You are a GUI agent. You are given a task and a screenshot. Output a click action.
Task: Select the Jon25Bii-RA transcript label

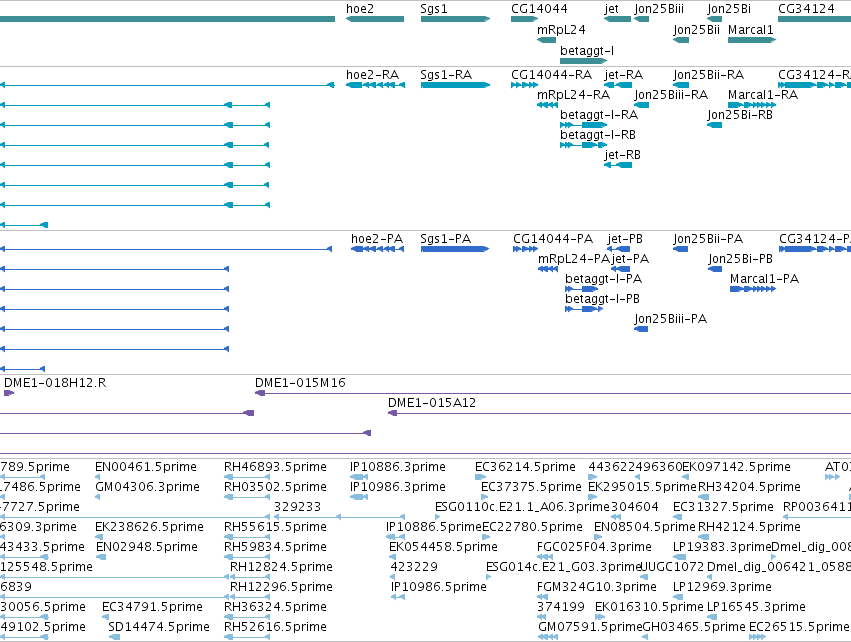pyautogui.click(x=709, y=75)
